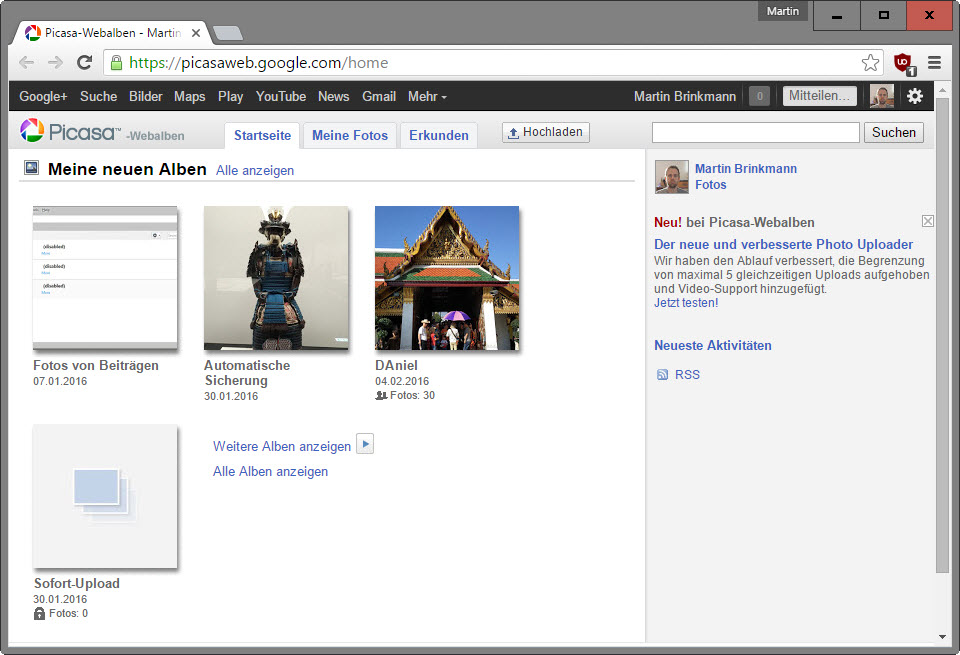The width and height of the screenshot is (960, 655).
Task: Open Der neue und verbesserte Photo Uploader
Action: pos(784,244)
